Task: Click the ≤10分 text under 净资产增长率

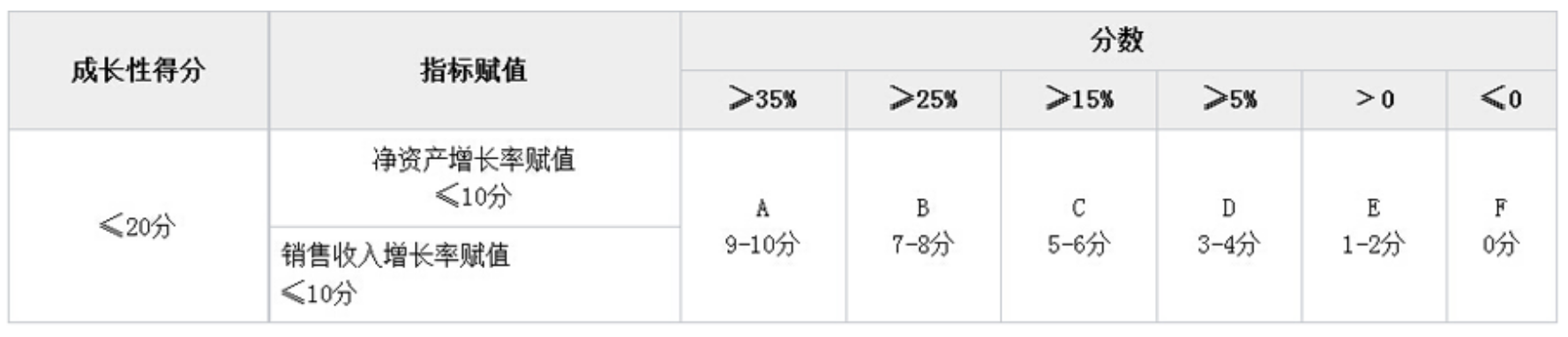Action: pyautogui.click(x=473, y=196)
